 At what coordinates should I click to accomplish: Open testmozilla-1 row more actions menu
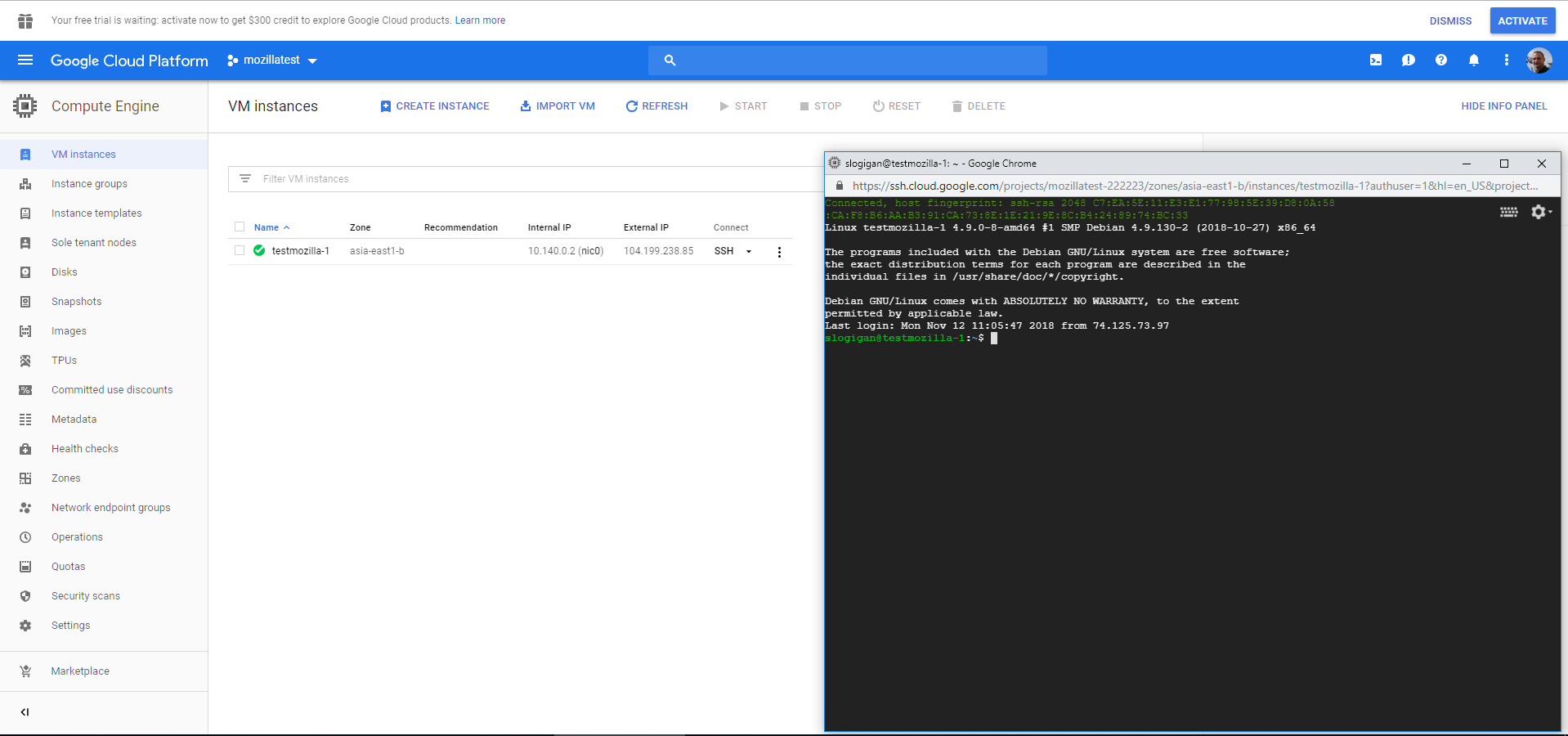pos(779,252)
